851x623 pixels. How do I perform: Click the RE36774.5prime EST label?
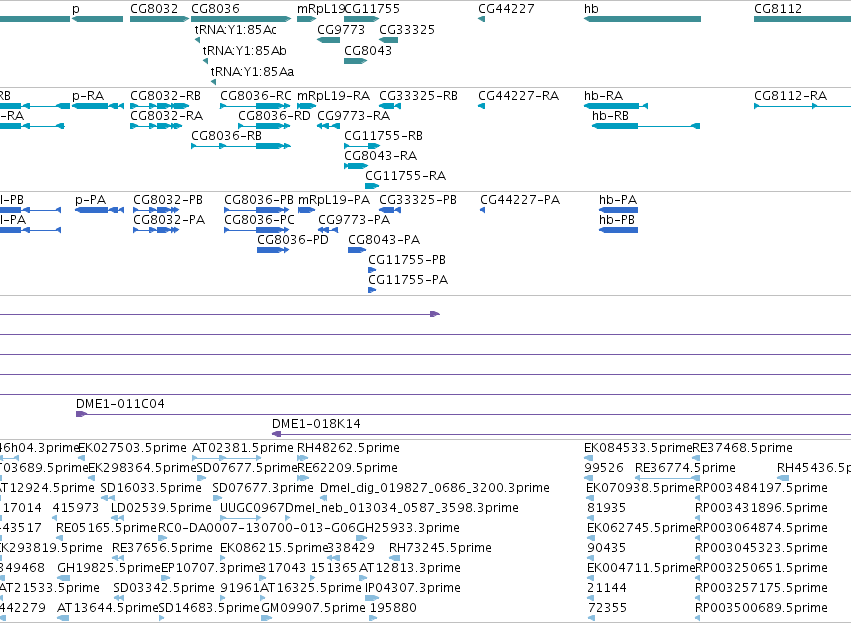685,468
